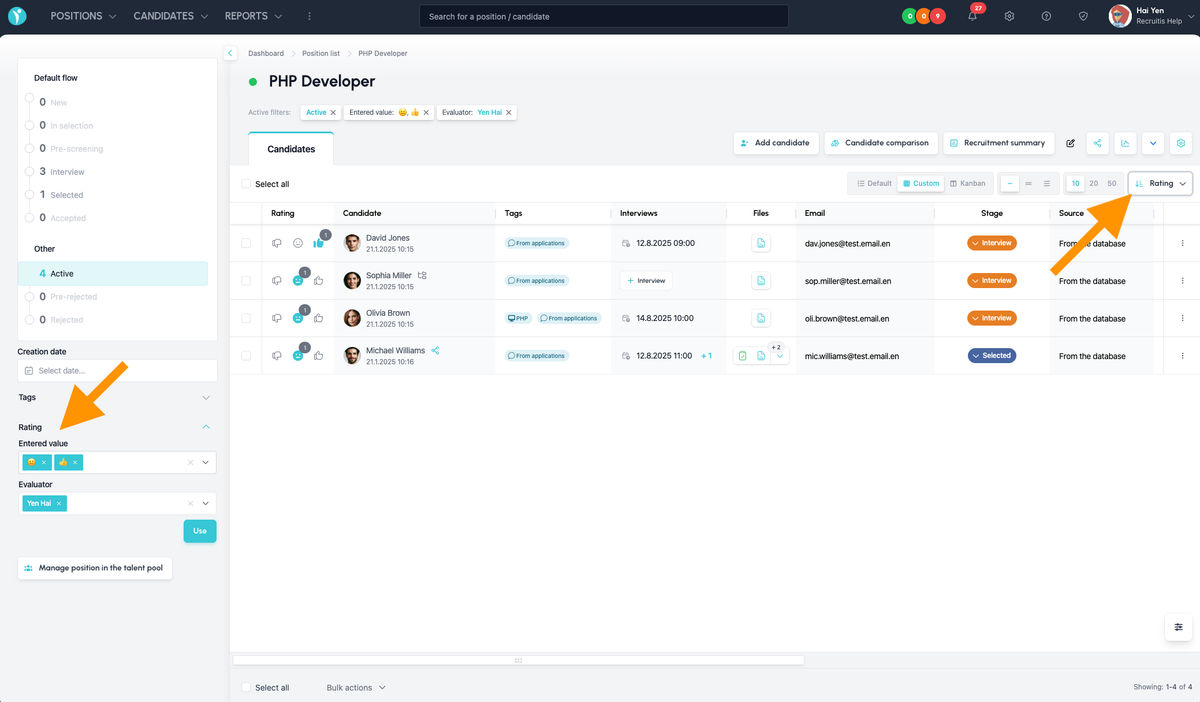Tick the checkbox for David Jones
Image resolution: width=1200 pixels, height=702 pixels.
(246, 243)
